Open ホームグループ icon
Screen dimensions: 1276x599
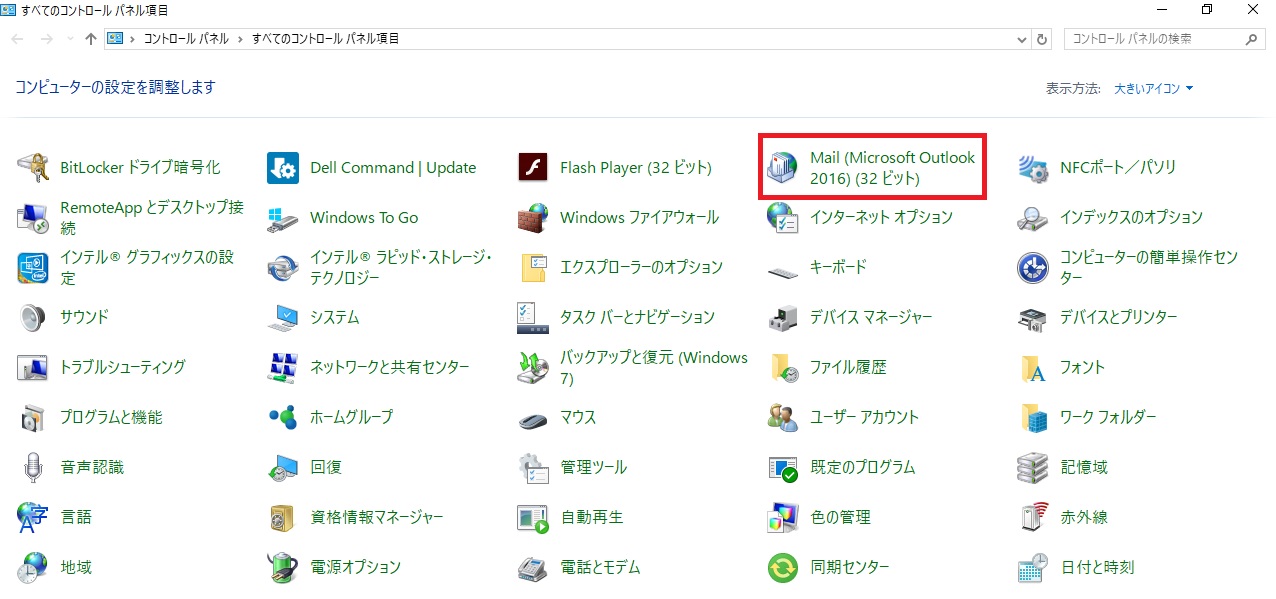point(283,418)
